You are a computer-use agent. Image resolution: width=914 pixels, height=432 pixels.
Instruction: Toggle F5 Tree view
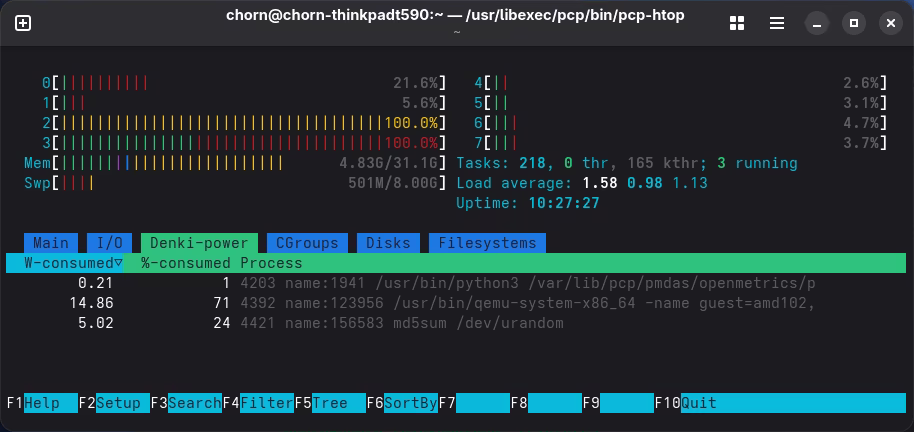pyautogui.click(x=330, y=403)
